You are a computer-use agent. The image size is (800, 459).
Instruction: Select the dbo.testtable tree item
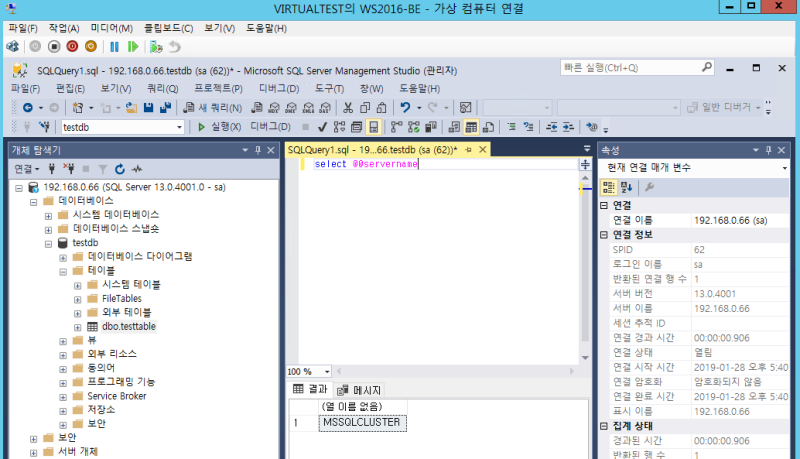pos(129,327)
